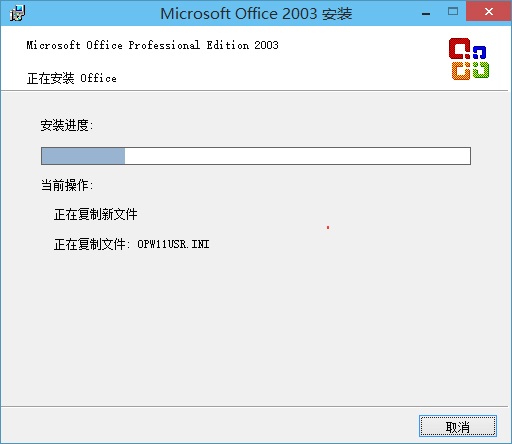The image size is (512, 444).
Task: Click the blue square of the Office logo
Action: click(479, 53)
